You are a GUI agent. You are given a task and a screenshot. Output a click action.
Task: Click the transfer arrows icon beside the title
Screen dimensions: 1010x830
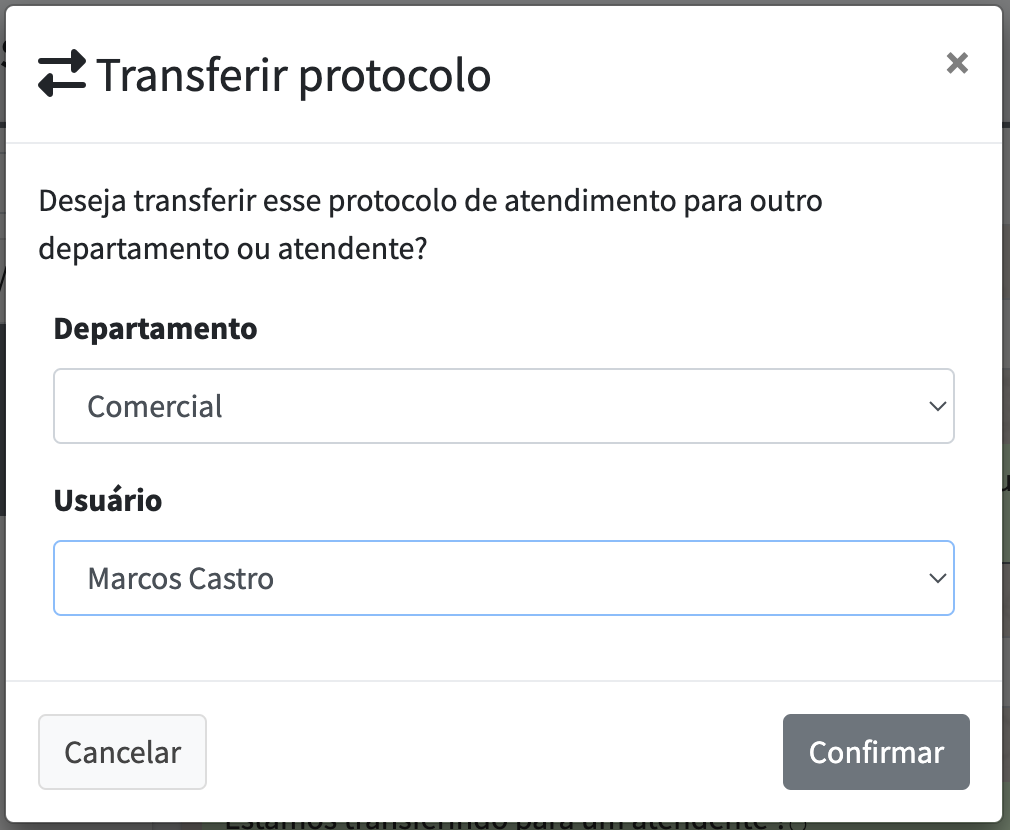pos(60,73)
